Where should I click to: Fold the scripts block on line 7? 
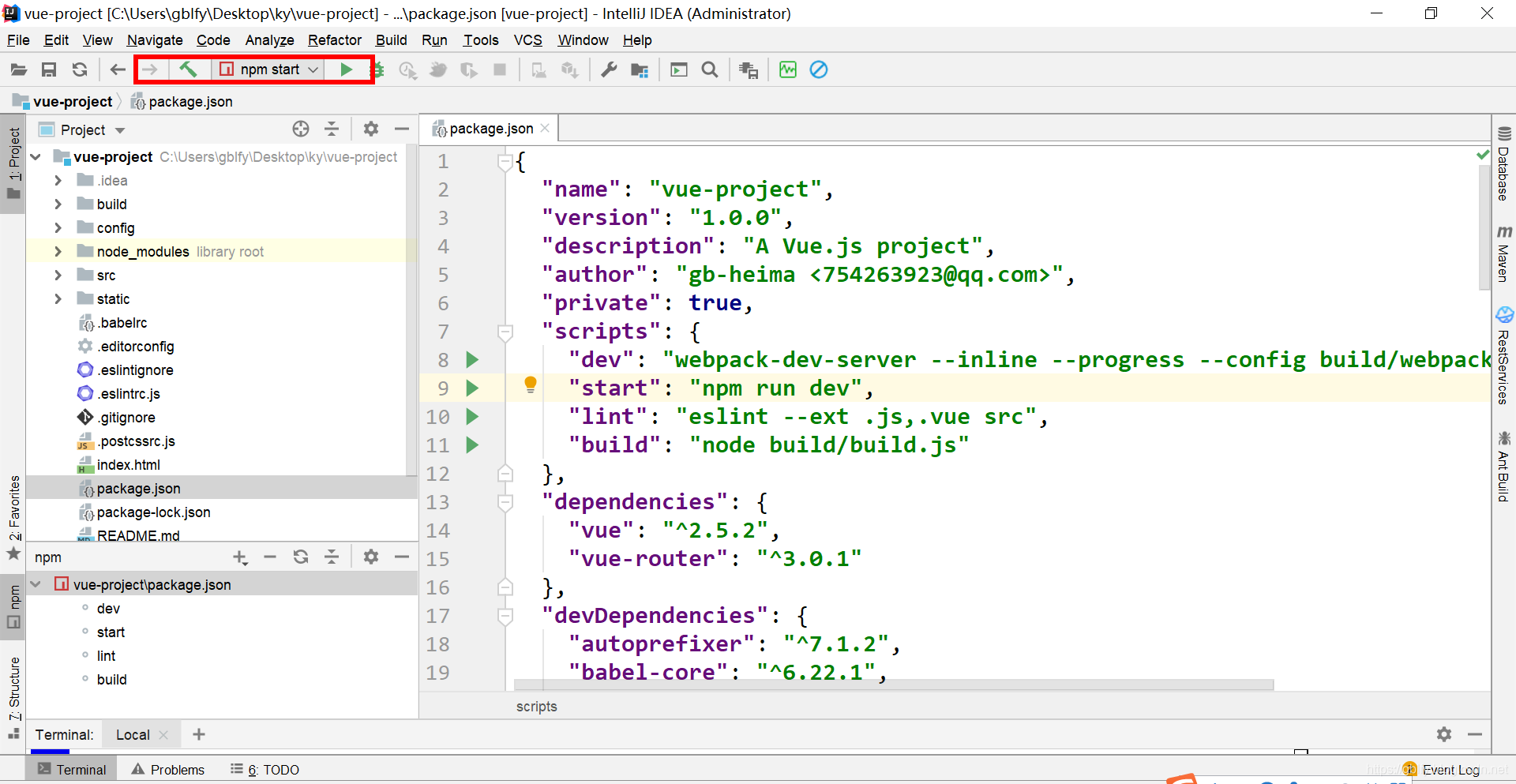coord(505,332)
